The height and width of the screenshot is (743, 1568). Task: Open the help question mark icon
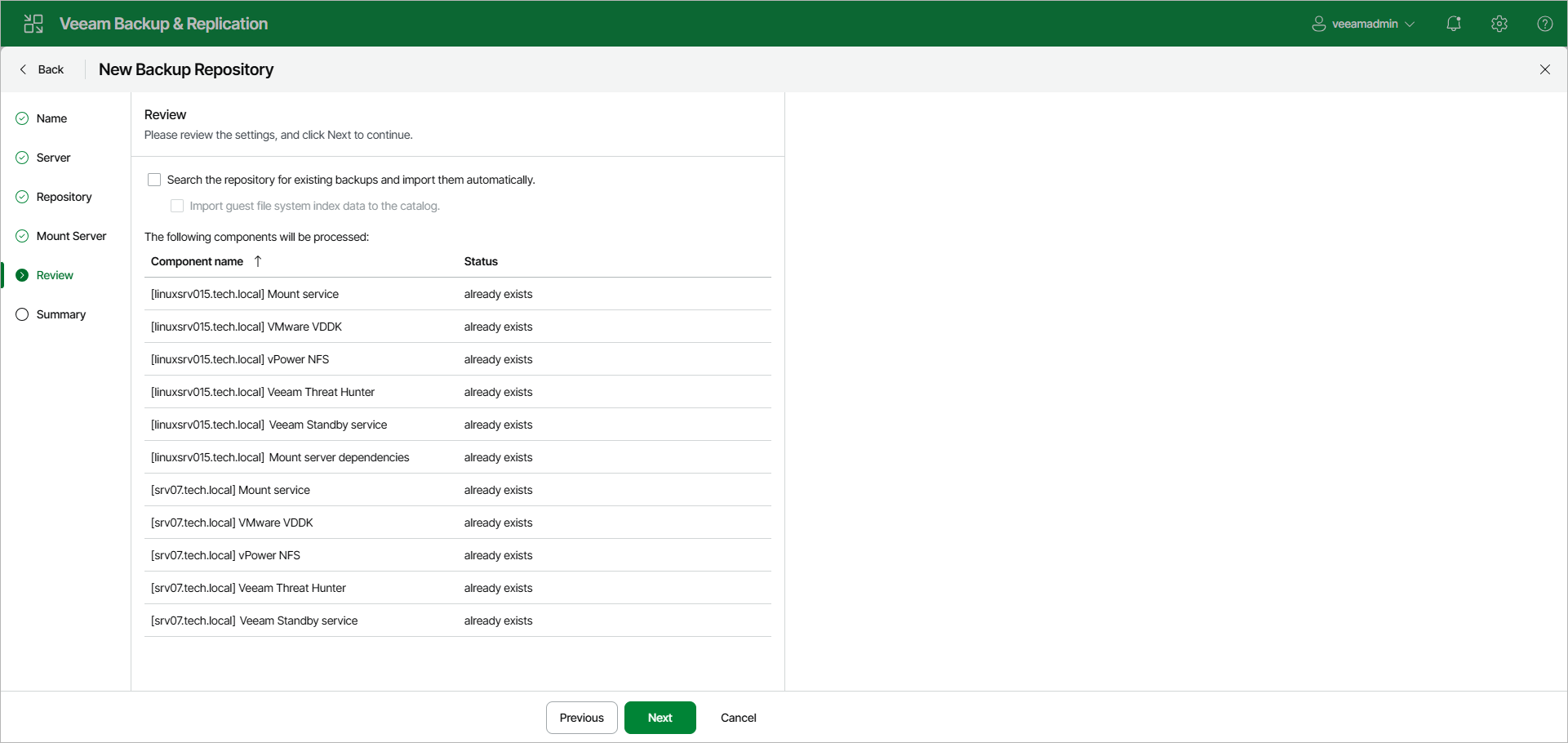point(1545,24)
